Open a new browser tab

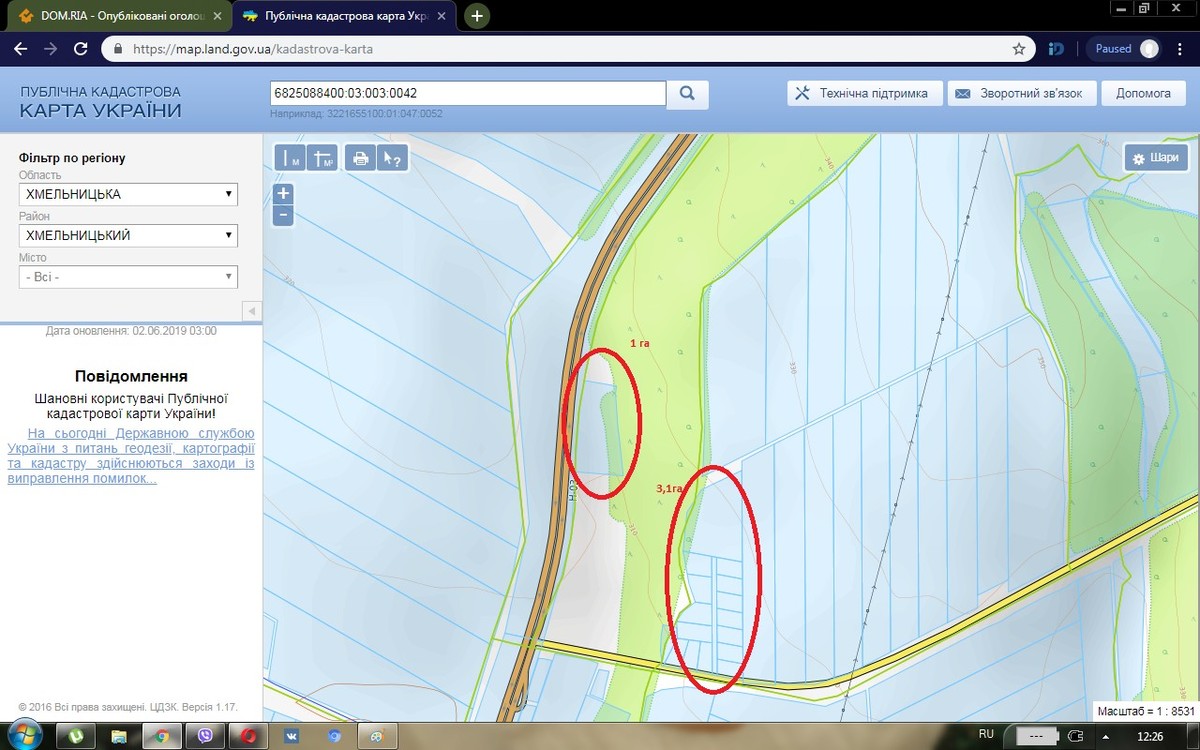[x=478, y=16]
